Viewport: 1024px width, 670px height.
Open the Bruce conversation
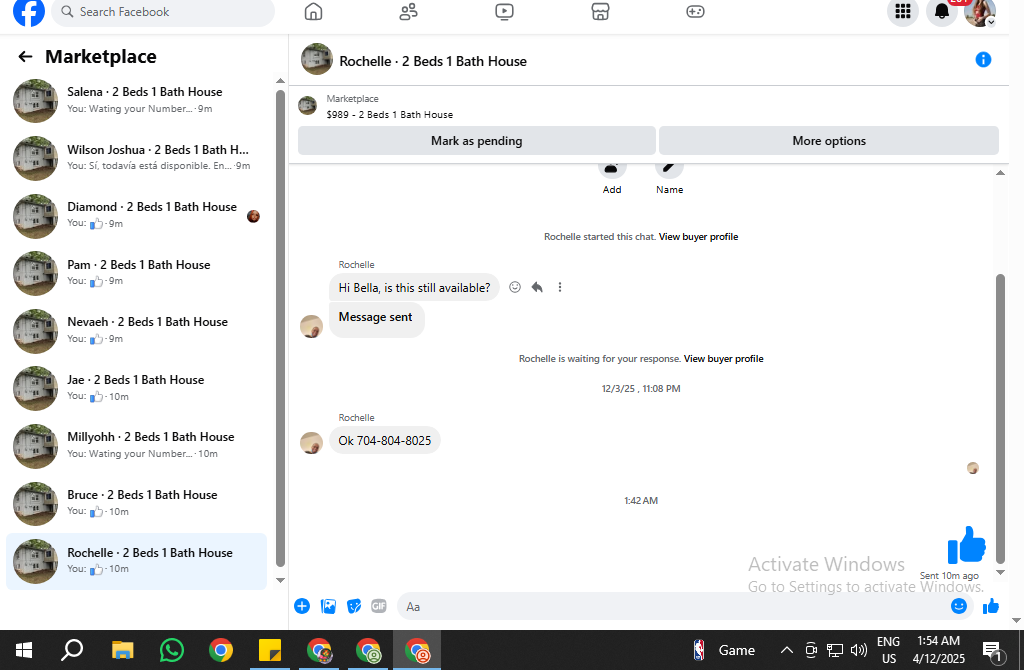(137, 503)
